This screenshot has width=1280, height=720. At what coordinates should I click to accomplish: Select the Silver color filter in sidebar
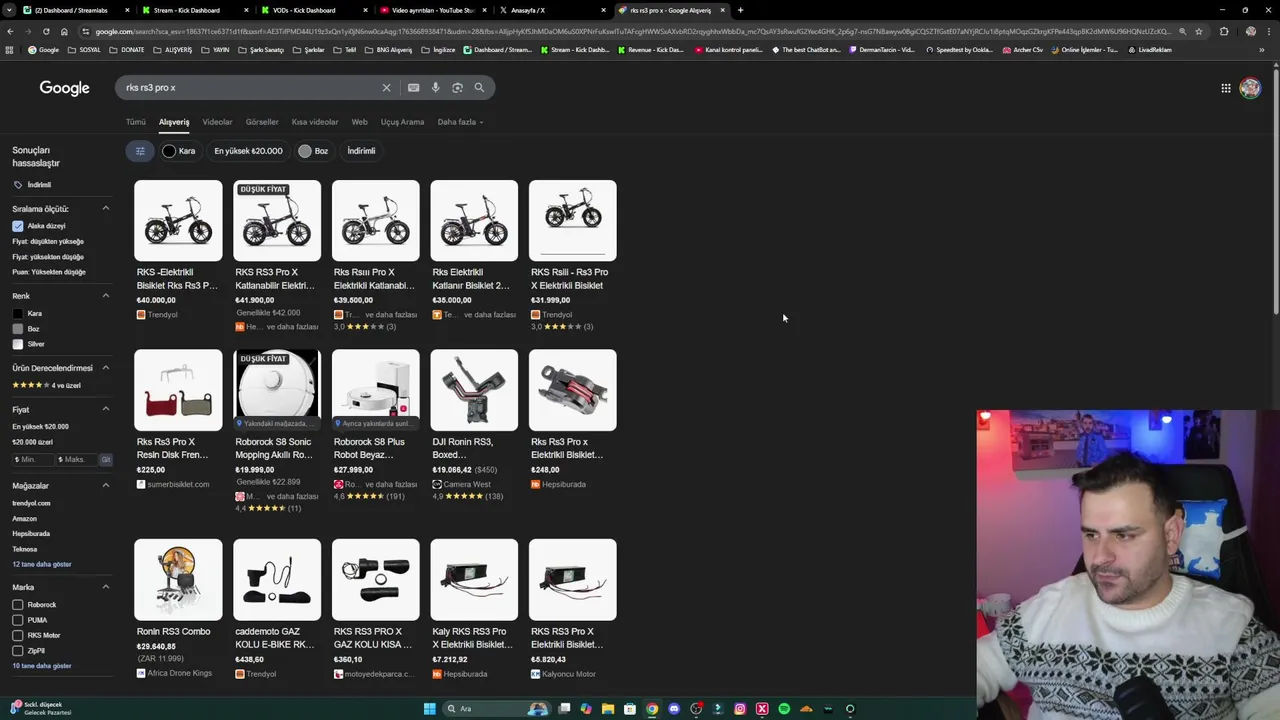coord(29,344)
